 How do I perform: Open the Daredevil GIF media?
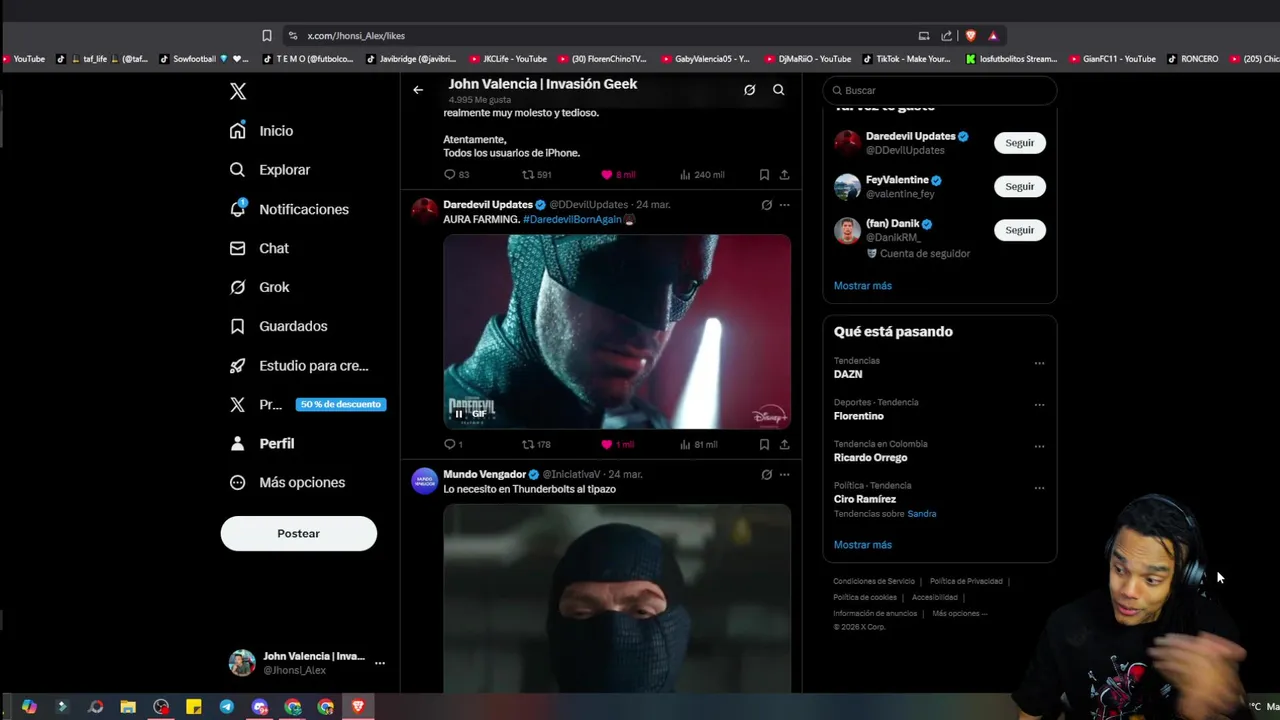[x=617, y=331]
